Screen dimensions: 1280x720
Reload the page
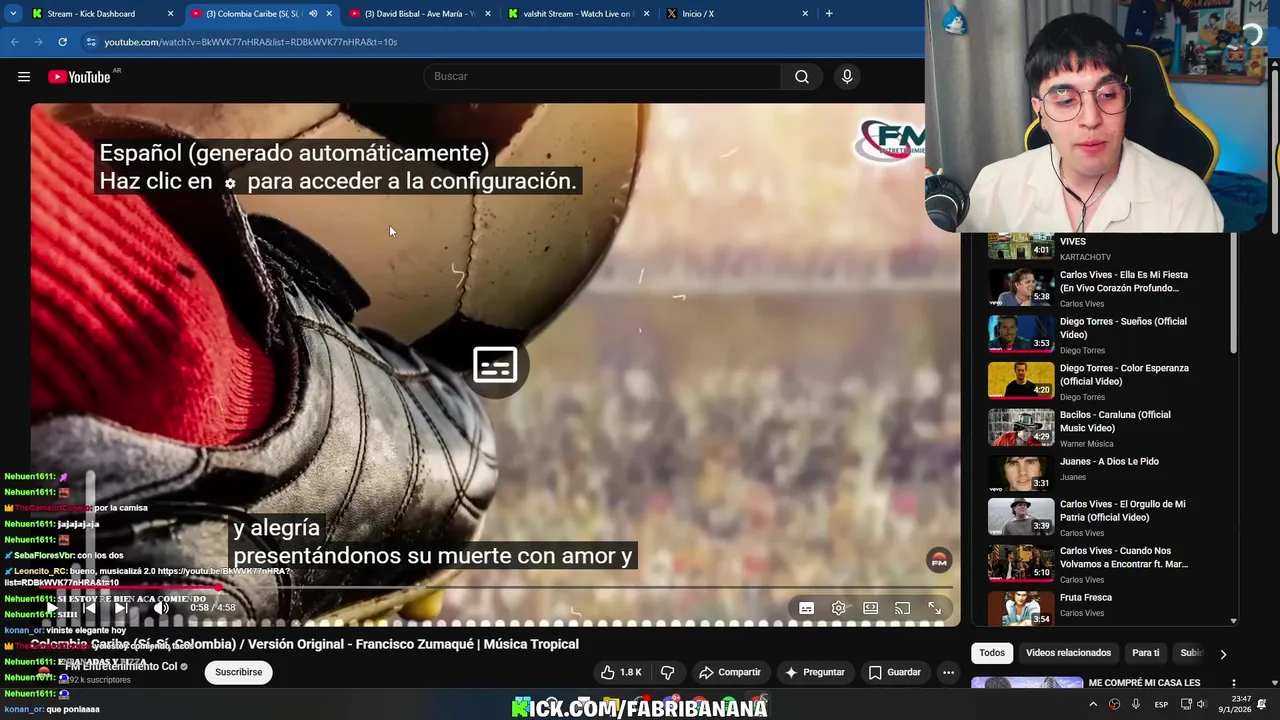coord(62,42)
